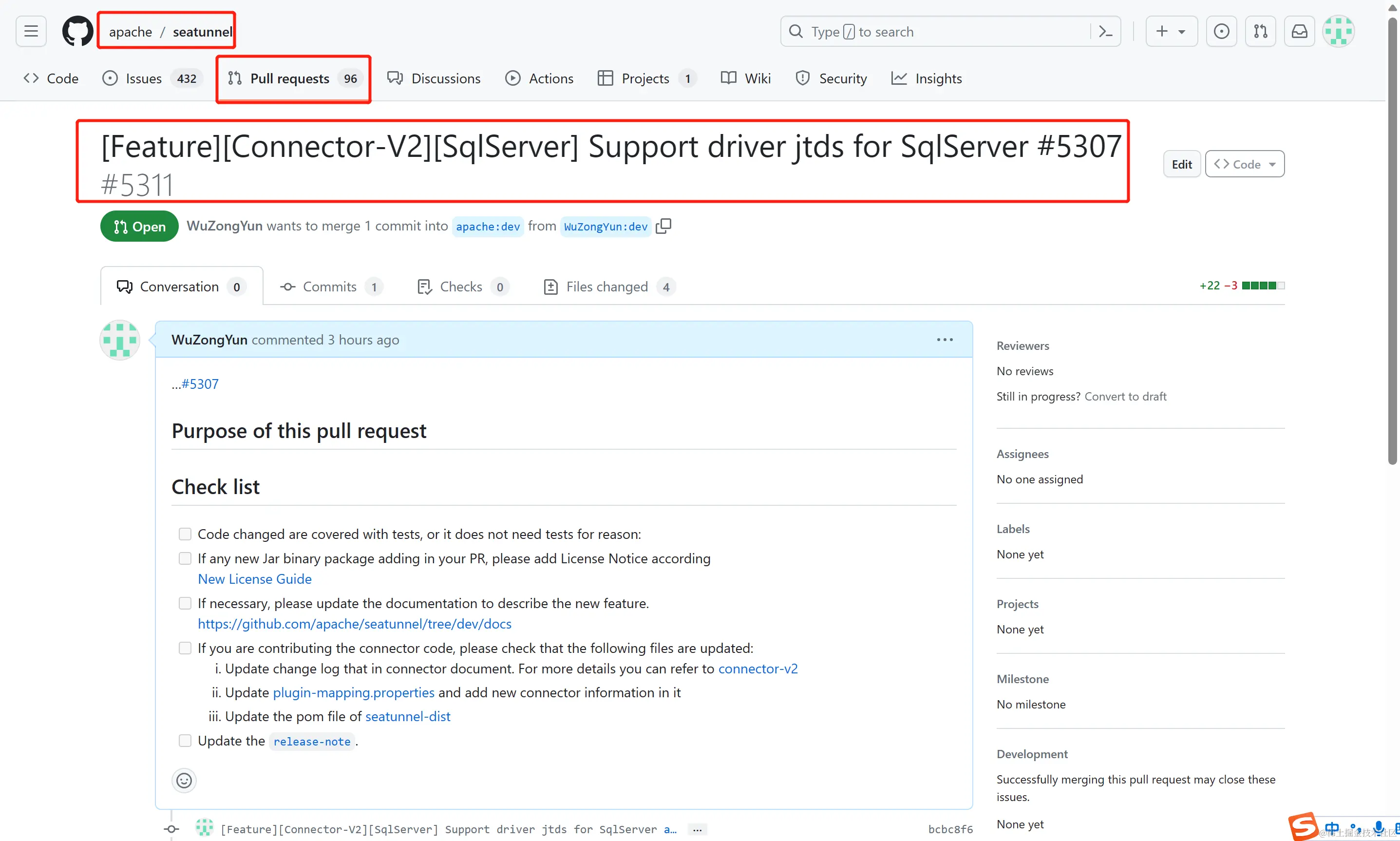The image size is (1400, 841).
Task: Open the create new plus dropdown
Action: (1171, 31)
